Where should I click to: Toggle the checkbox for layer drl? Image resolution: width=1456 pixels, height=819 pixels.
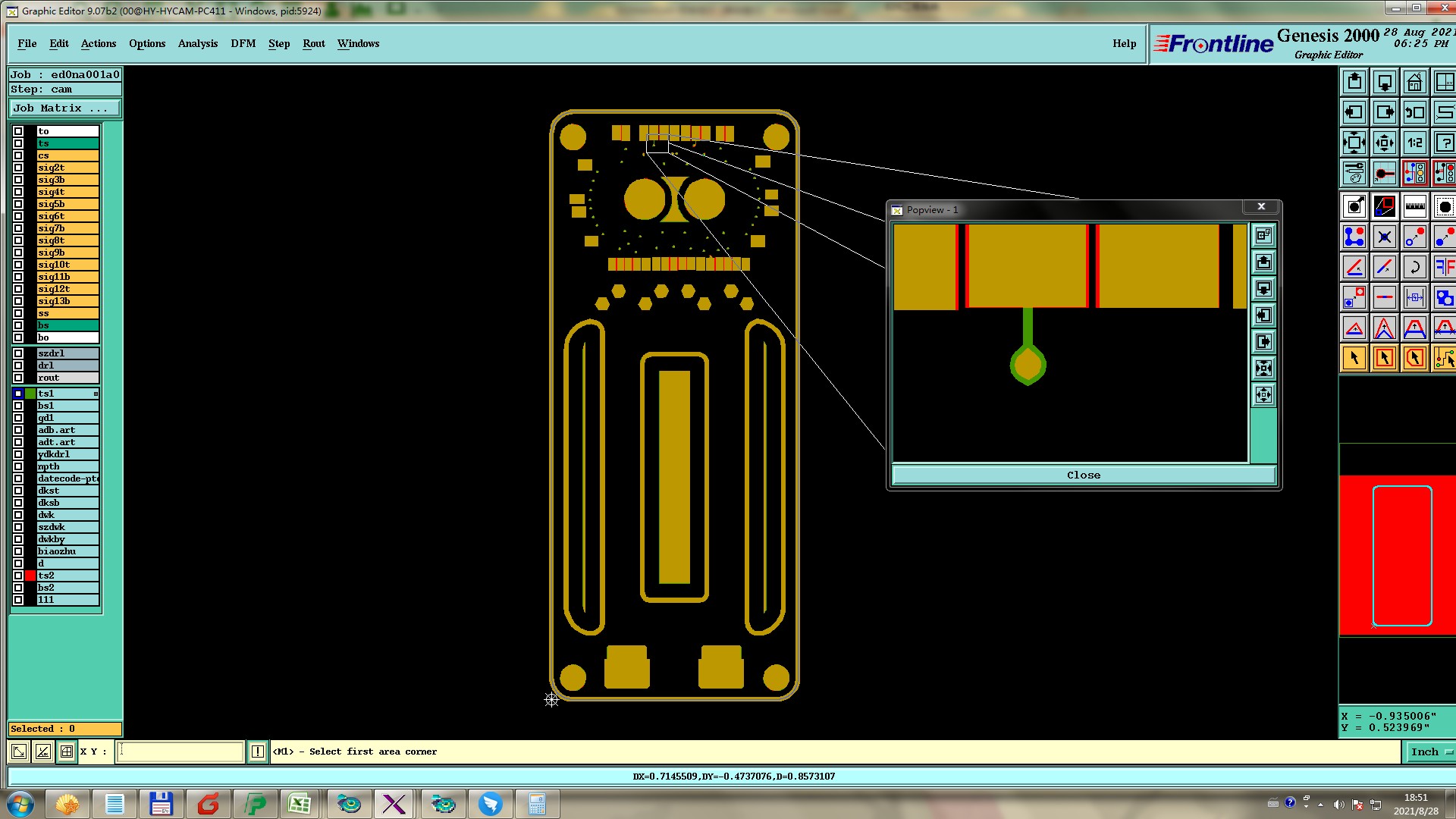click(18, 366)
